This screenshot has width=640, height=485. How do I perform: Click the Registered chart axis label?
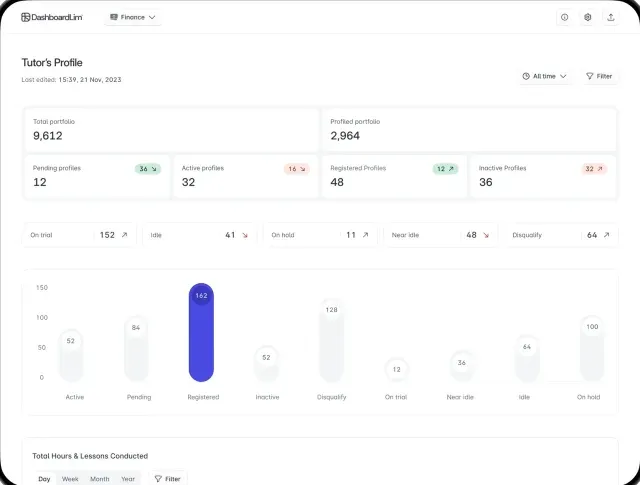click(x=203, y=397)
